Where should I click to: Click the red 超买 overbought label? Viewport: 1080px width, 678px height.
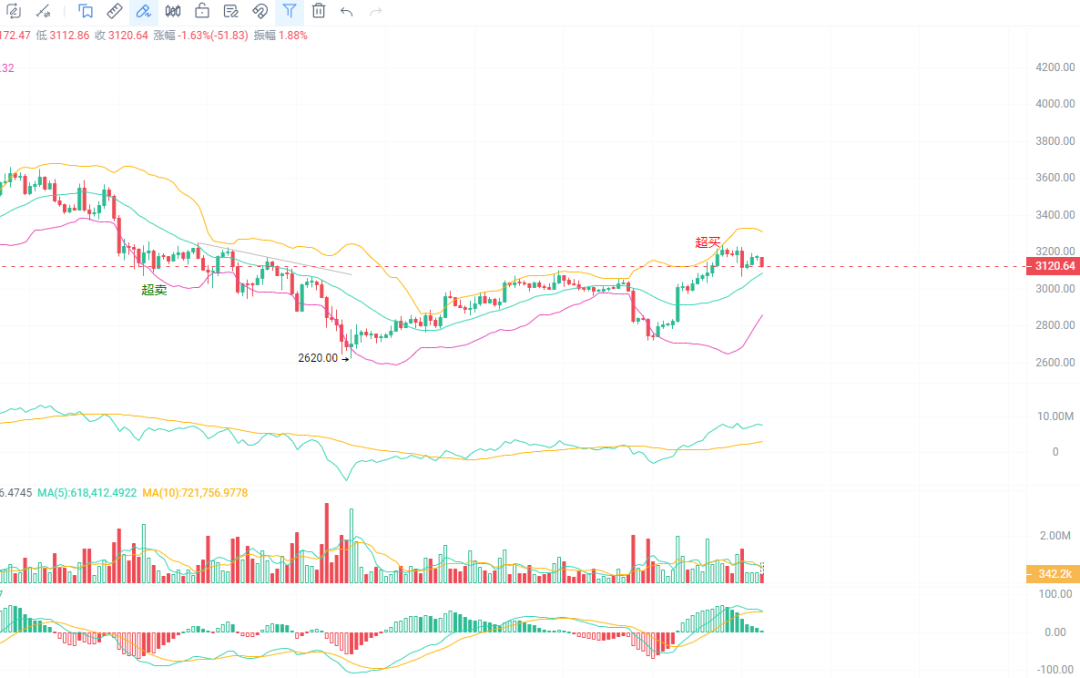(707, 242)
